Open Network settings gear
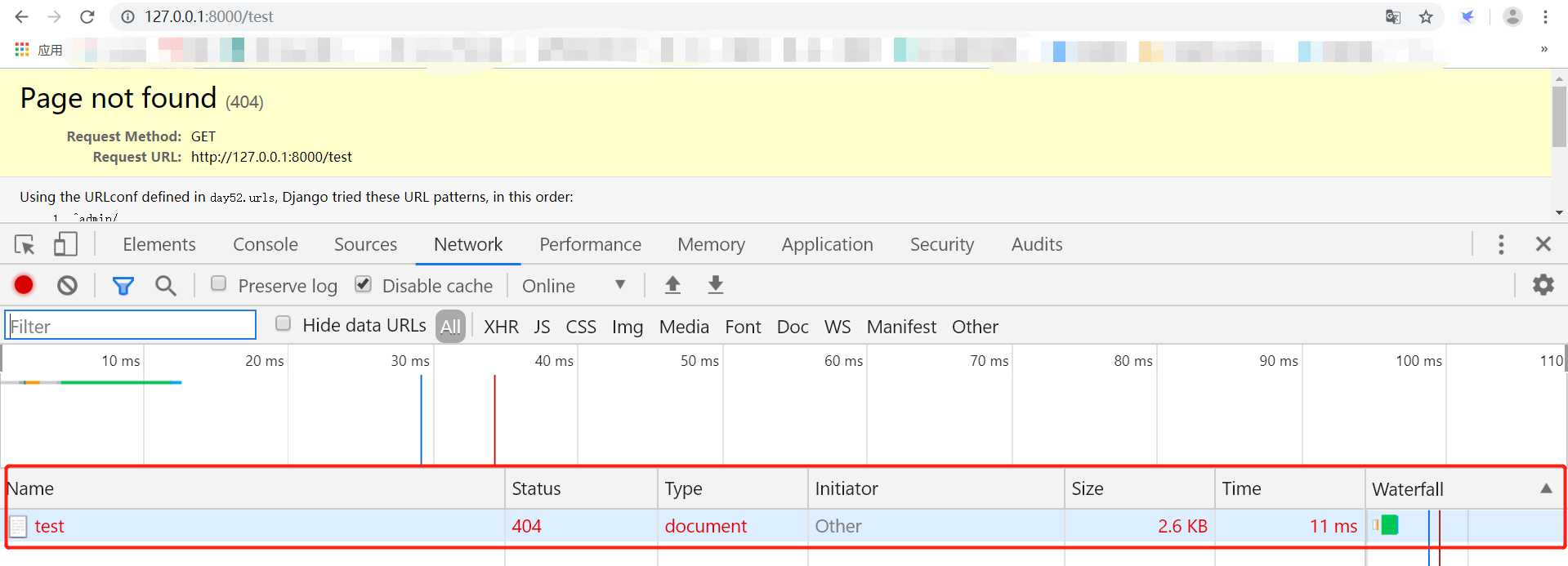1568x566 pixels. (x=1543, y=284)
